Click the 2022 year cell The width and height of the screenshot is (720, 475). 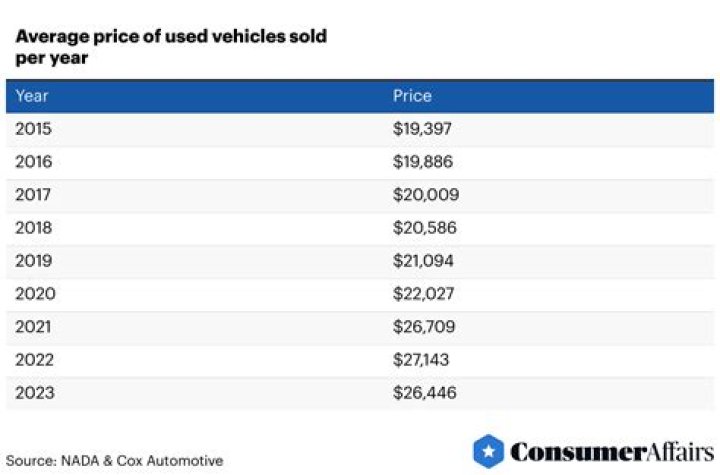coord(35,360)
